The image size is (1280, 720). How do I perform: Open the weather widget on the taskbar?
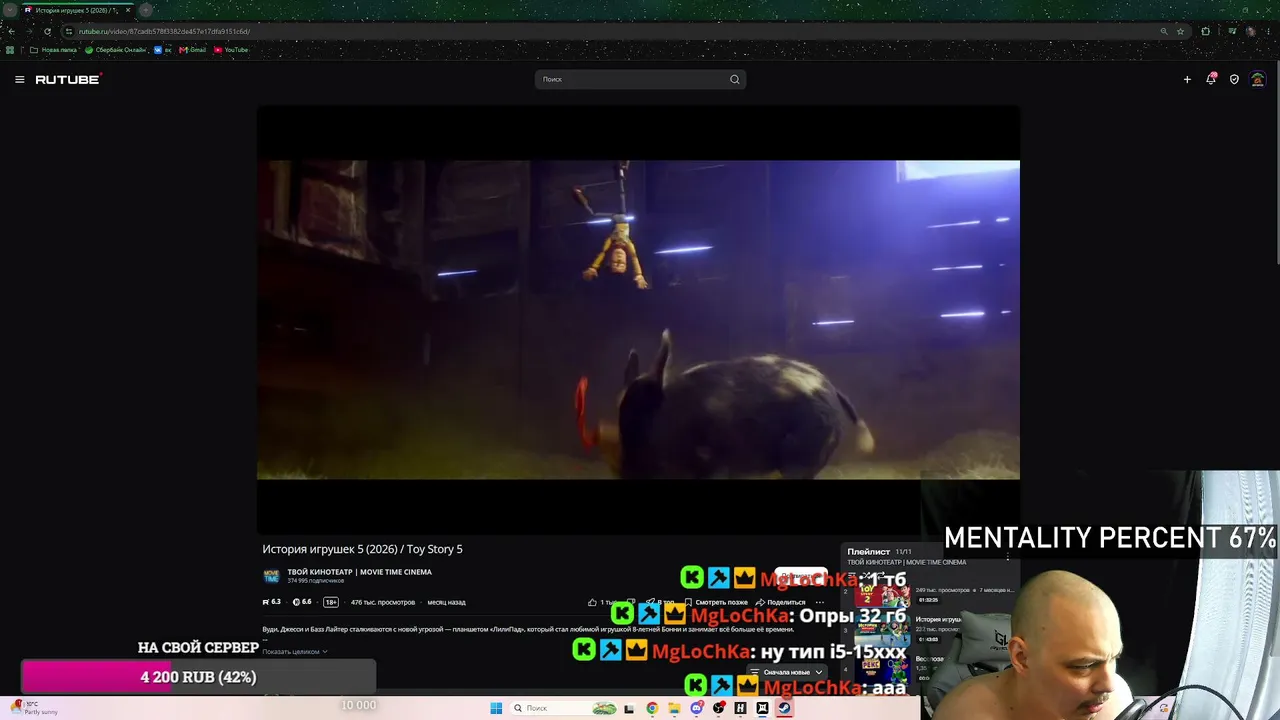click(32, 708)
